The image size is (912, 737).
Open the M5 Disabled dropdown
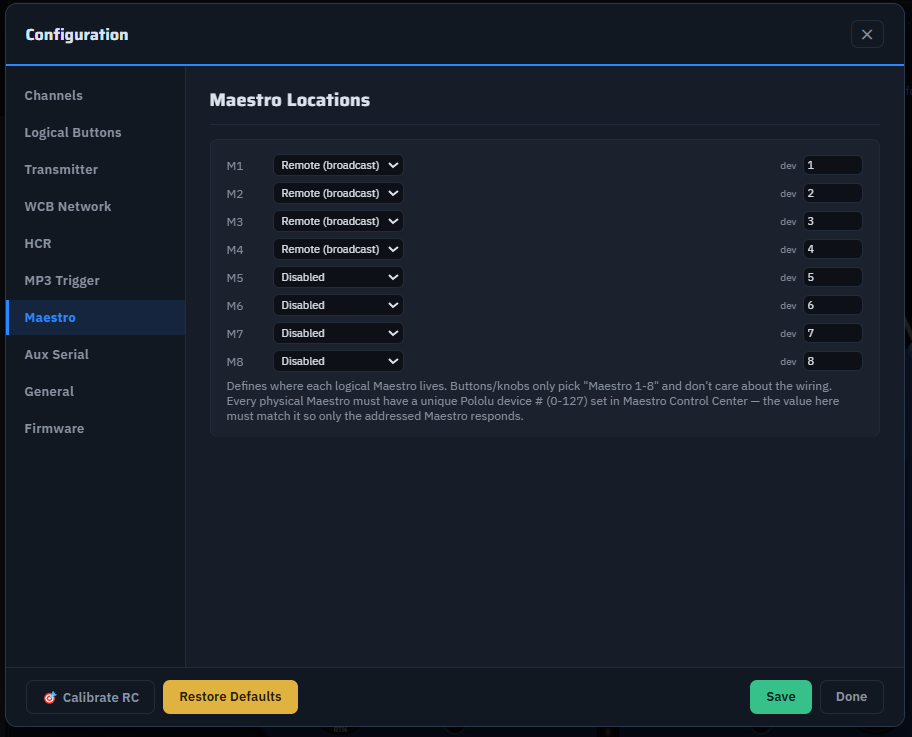click(339, 277)
